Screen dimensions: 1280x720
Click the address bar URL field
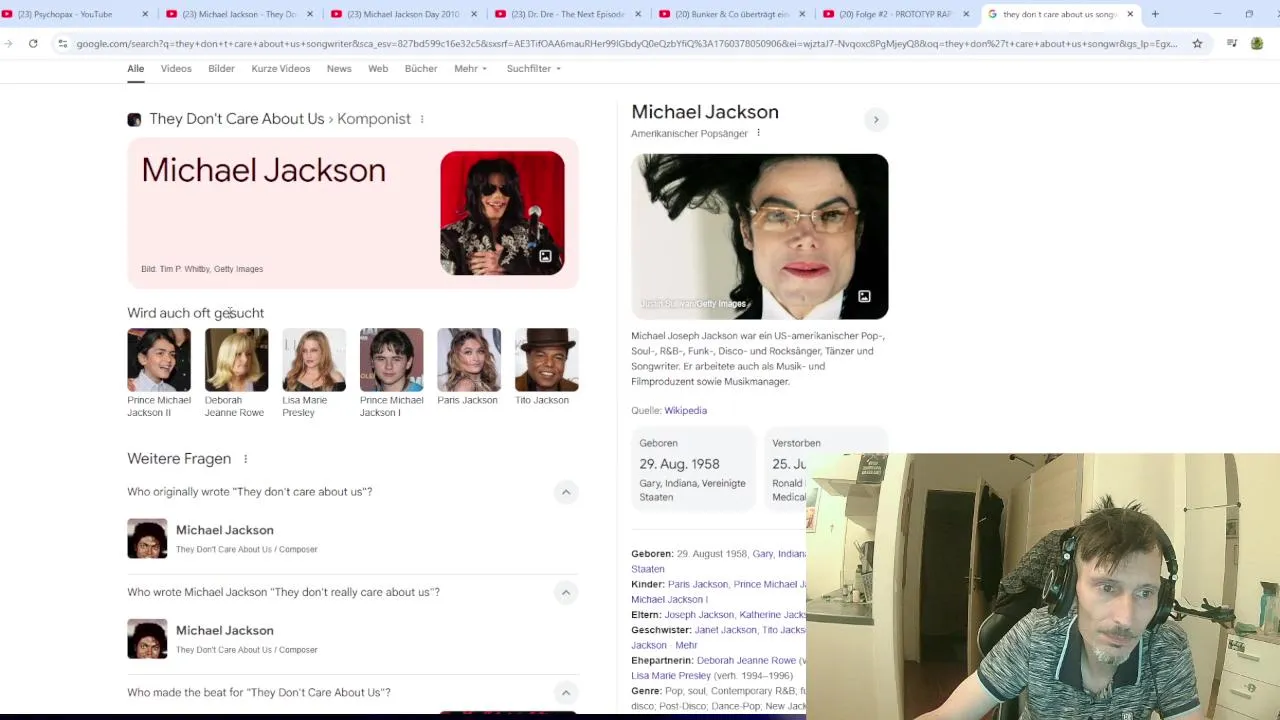click(626, 43)
